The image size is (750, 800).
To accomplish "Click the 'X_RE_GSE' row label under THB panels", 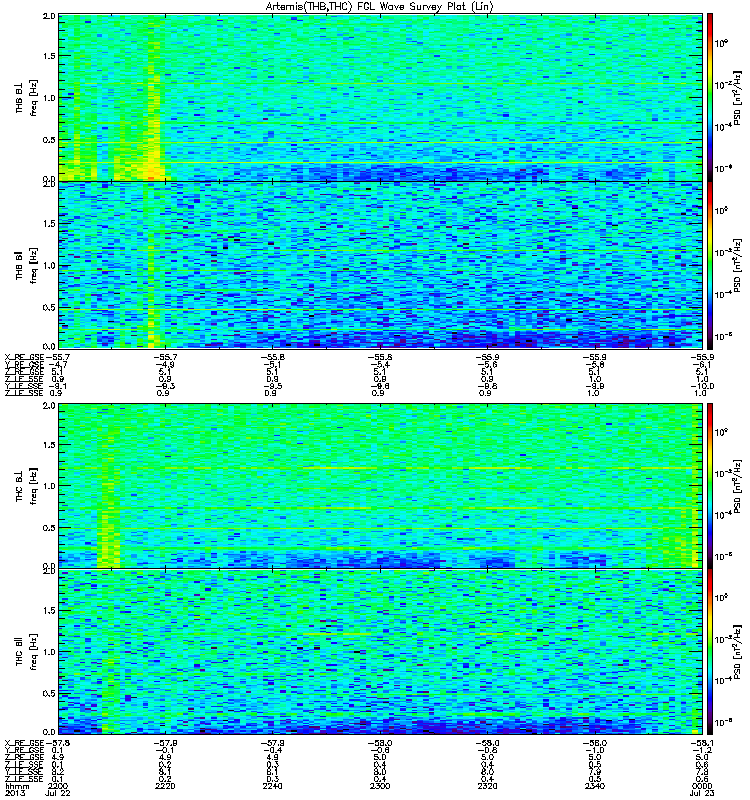I will tap(24, 357).
